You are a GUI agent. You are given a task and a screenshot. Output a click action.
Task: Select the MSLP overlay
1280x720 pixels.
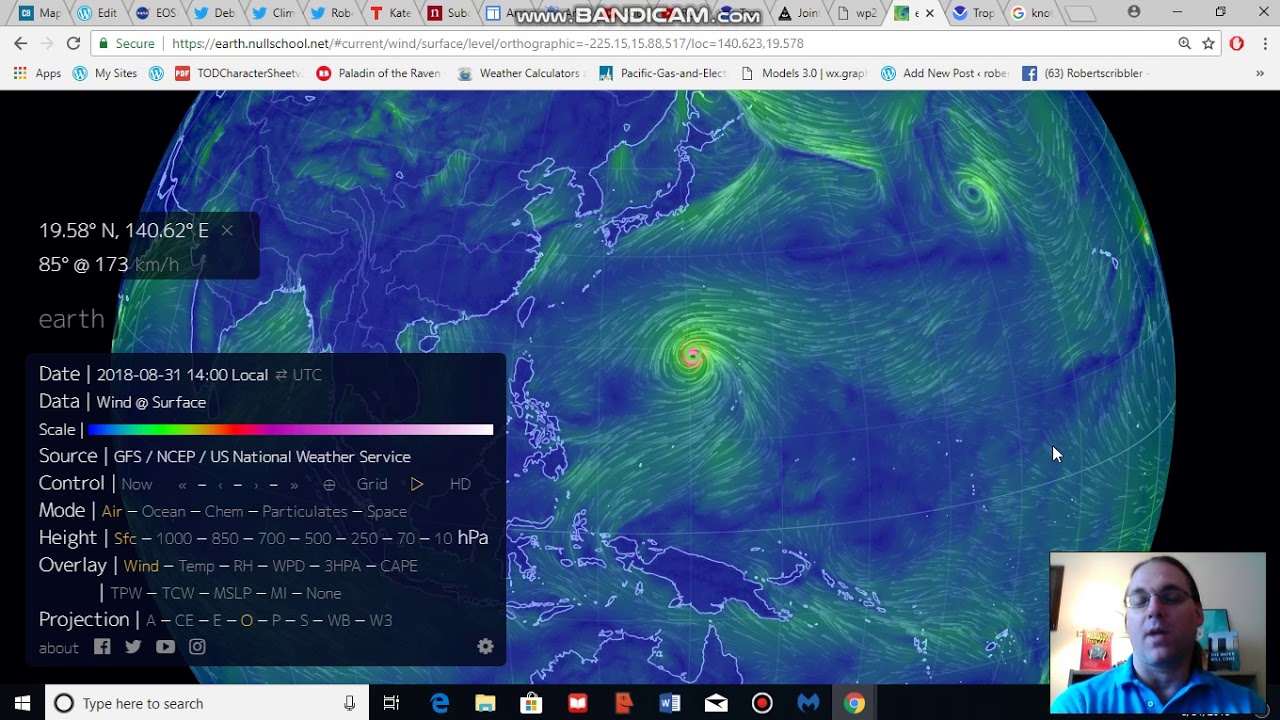click(233, 593)
